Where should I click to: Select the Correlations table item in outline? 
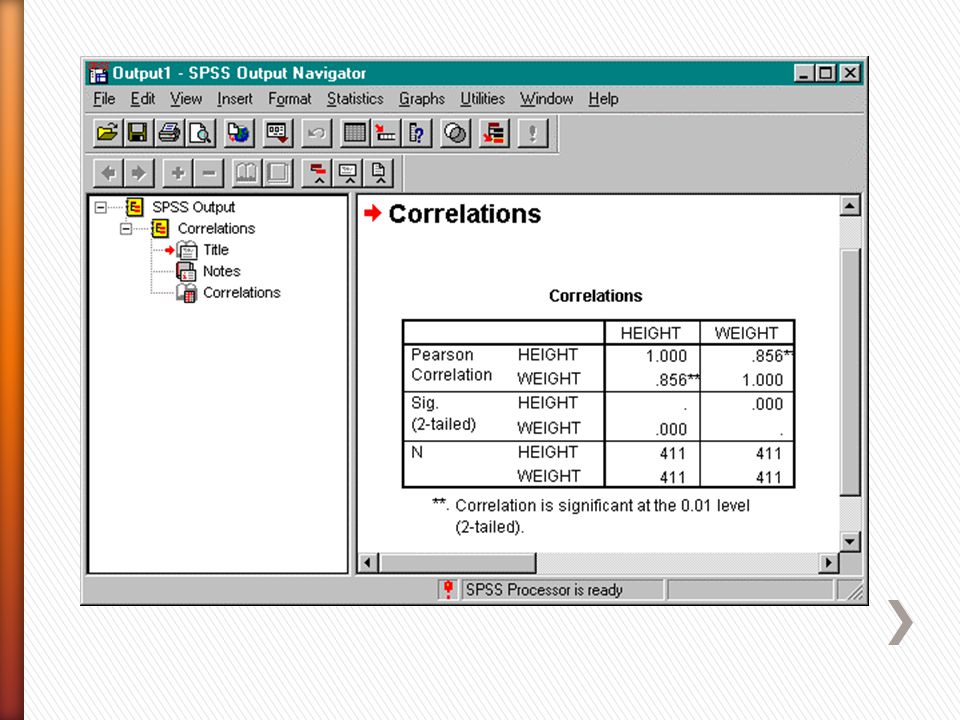pos(242,293)
